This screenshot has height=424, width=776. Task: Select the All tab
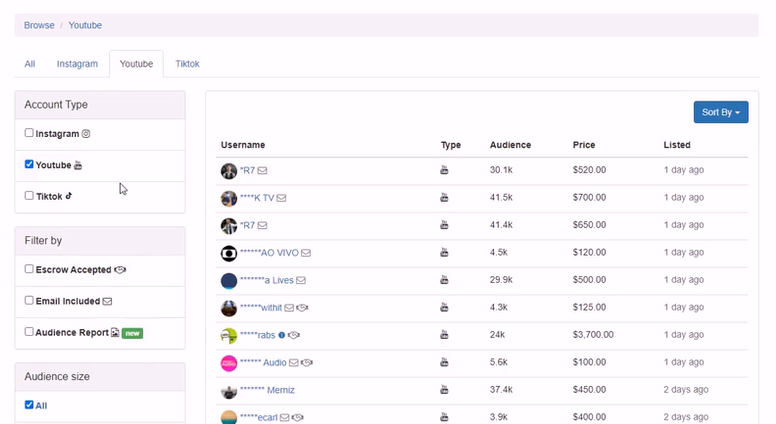click(x=30, y=64)
